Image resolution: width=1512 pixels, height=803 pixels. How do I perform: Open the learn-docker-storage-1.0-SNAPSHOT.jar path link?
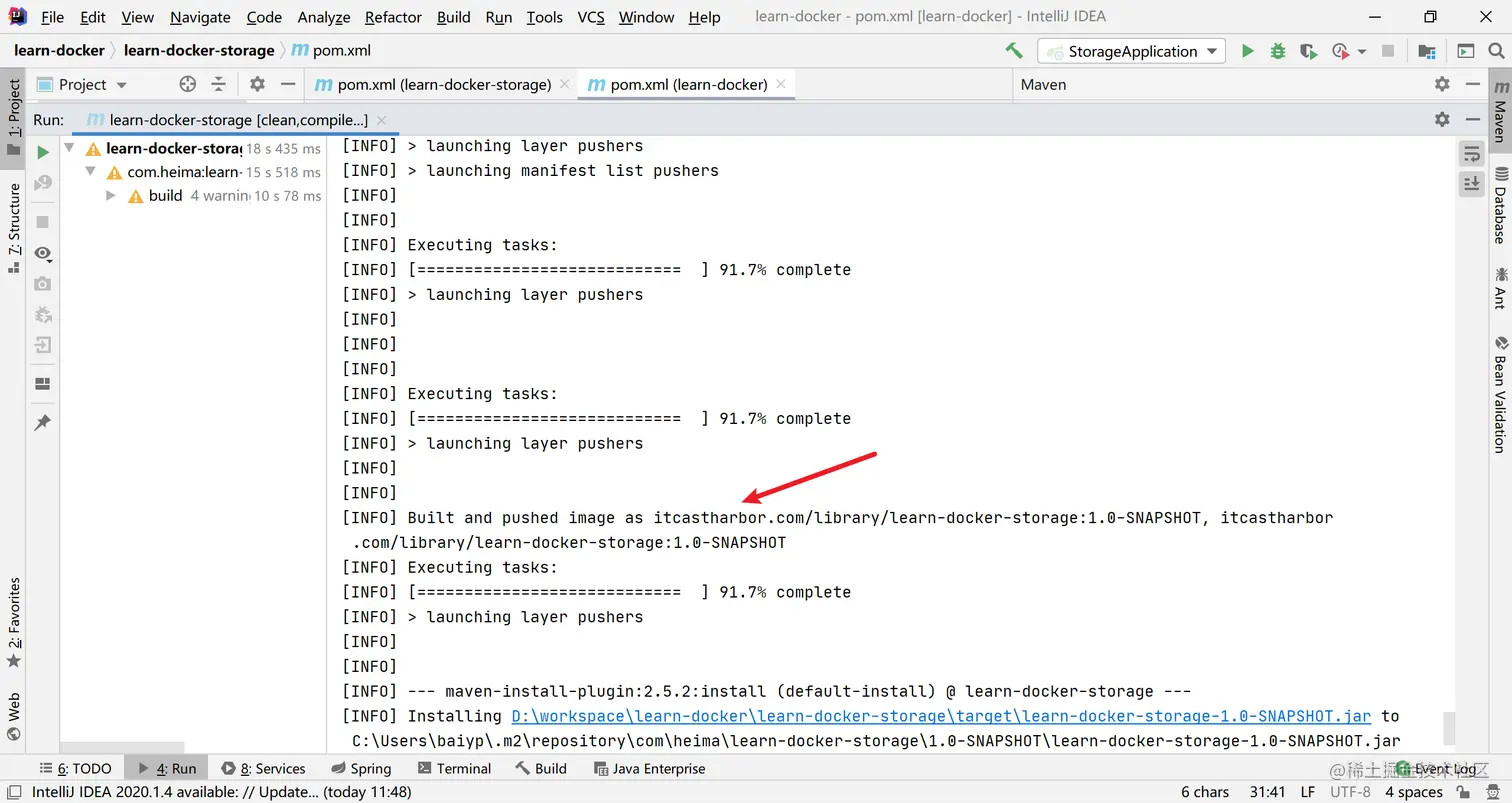click(941, 716)
